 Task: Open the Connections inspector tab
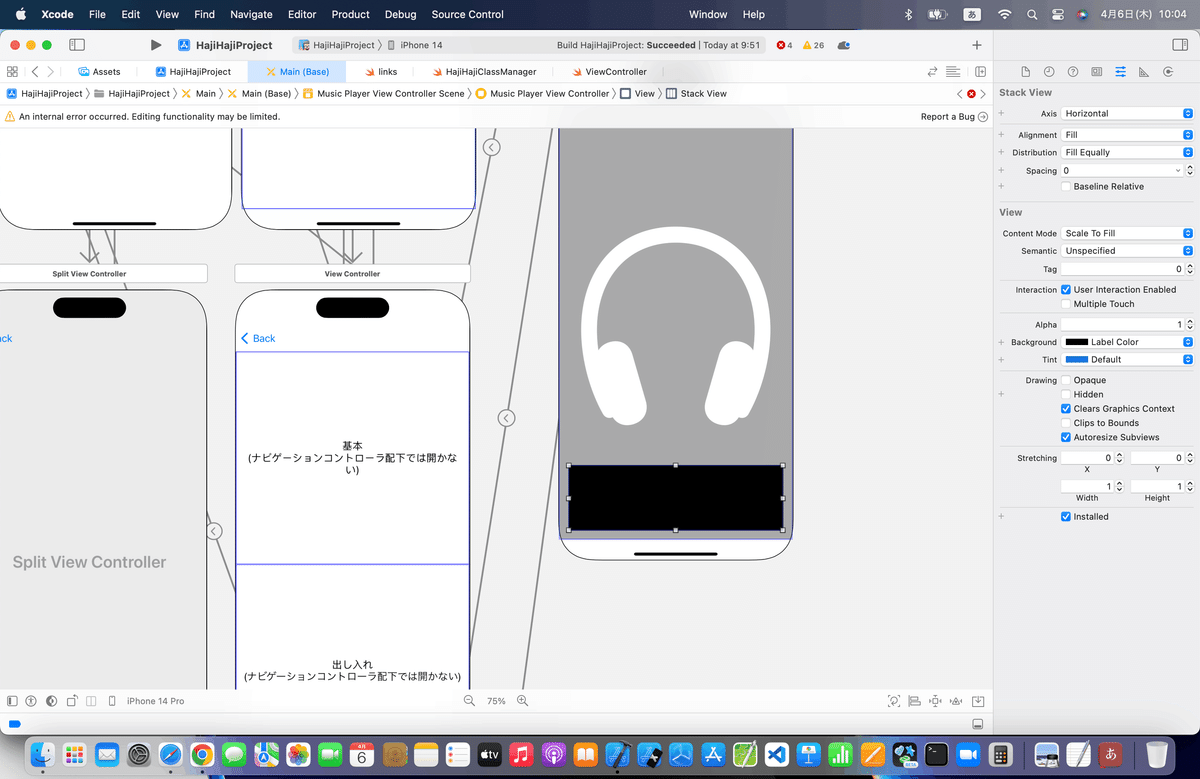(1167, 72)
